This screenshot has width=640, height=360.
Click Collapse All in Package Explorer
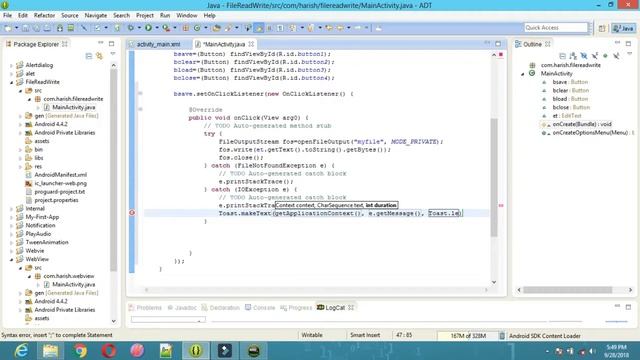pos(89,56)
